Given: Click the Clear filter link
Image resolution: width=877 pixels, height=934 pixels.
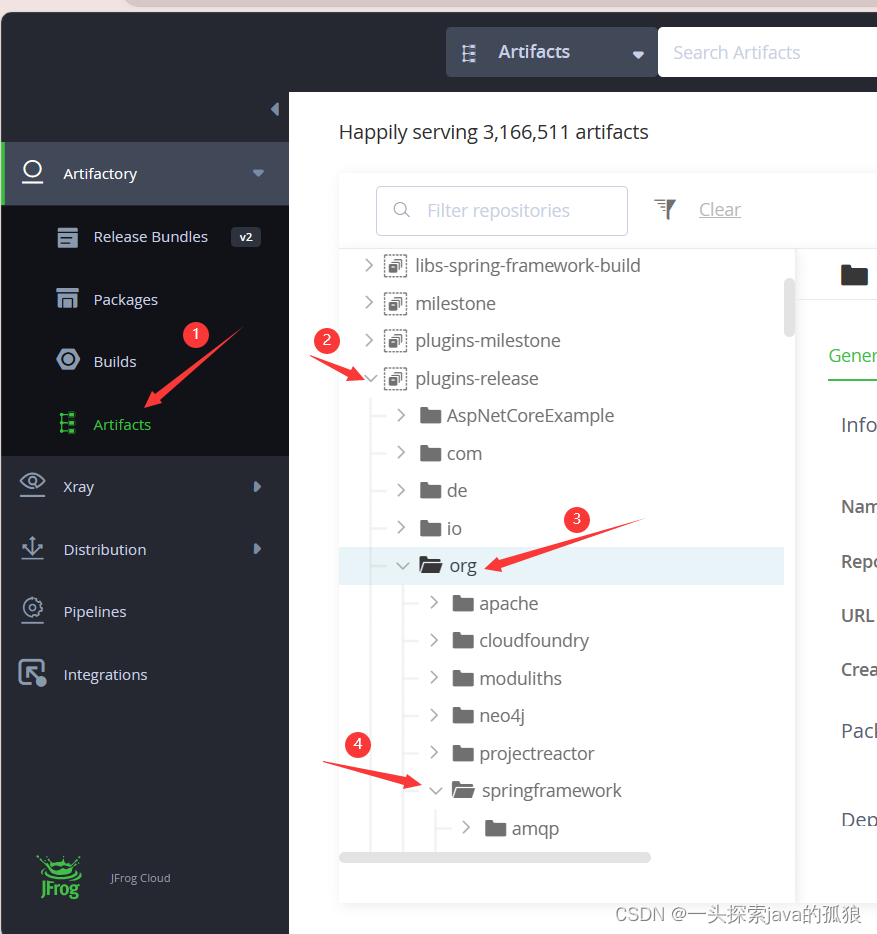Looking at the screenshot, I should click(720, 210).
